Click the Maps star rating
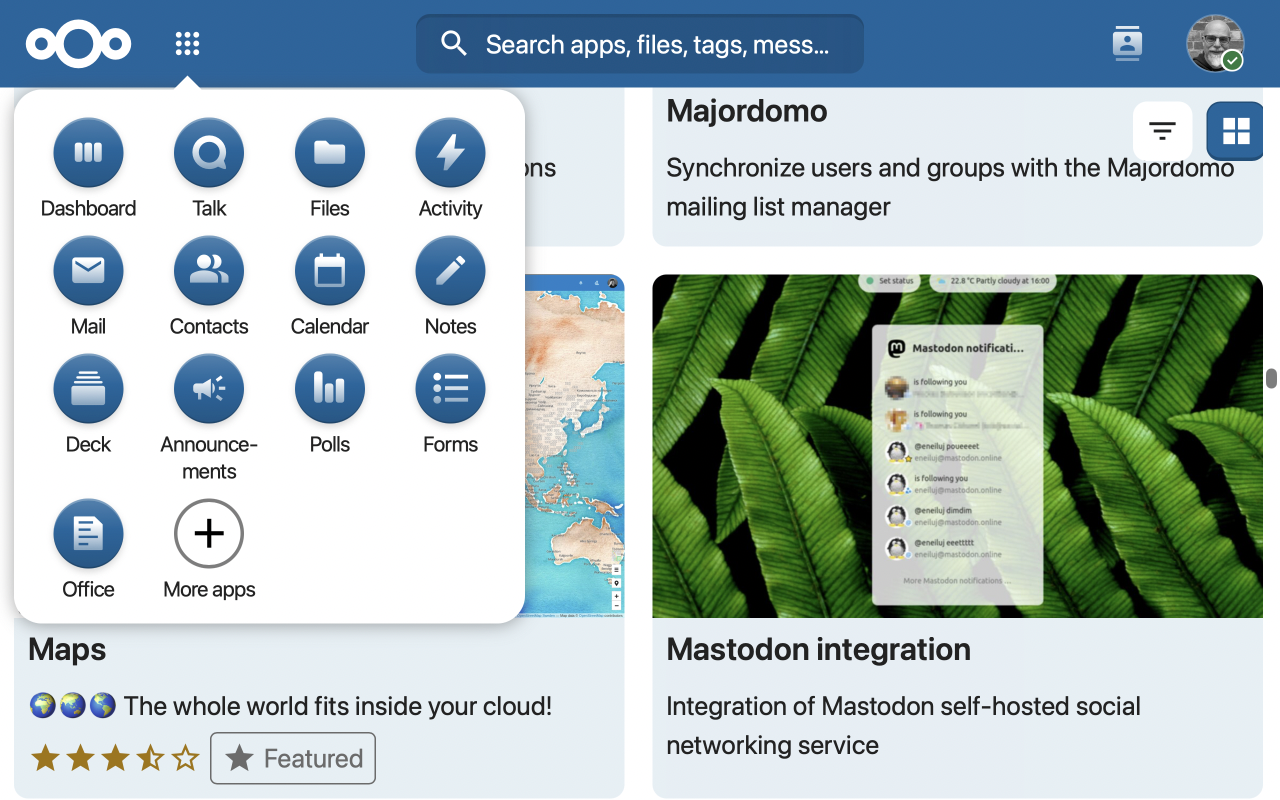This screenshot has width=1280, height=800. pos(115,758)
